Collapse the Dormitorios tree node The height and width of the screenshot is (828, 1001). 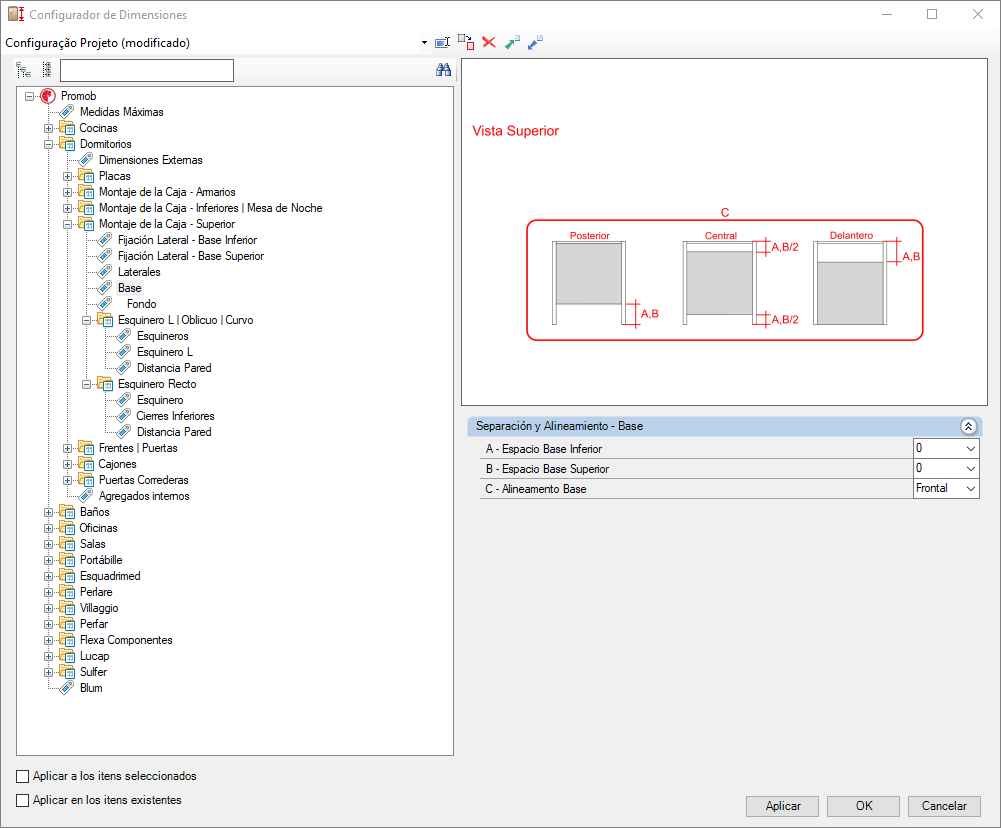(49, 144)
